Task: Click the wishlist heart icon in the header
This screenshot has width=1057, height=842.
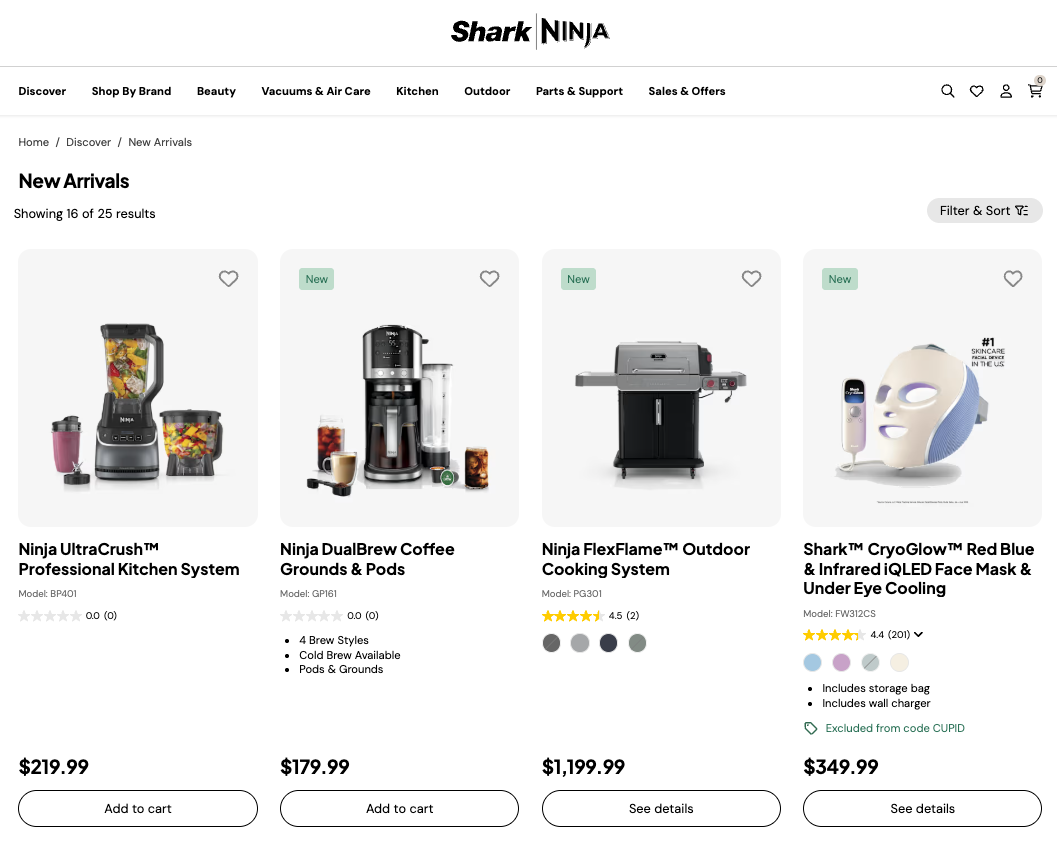Action: coord(976,91)
